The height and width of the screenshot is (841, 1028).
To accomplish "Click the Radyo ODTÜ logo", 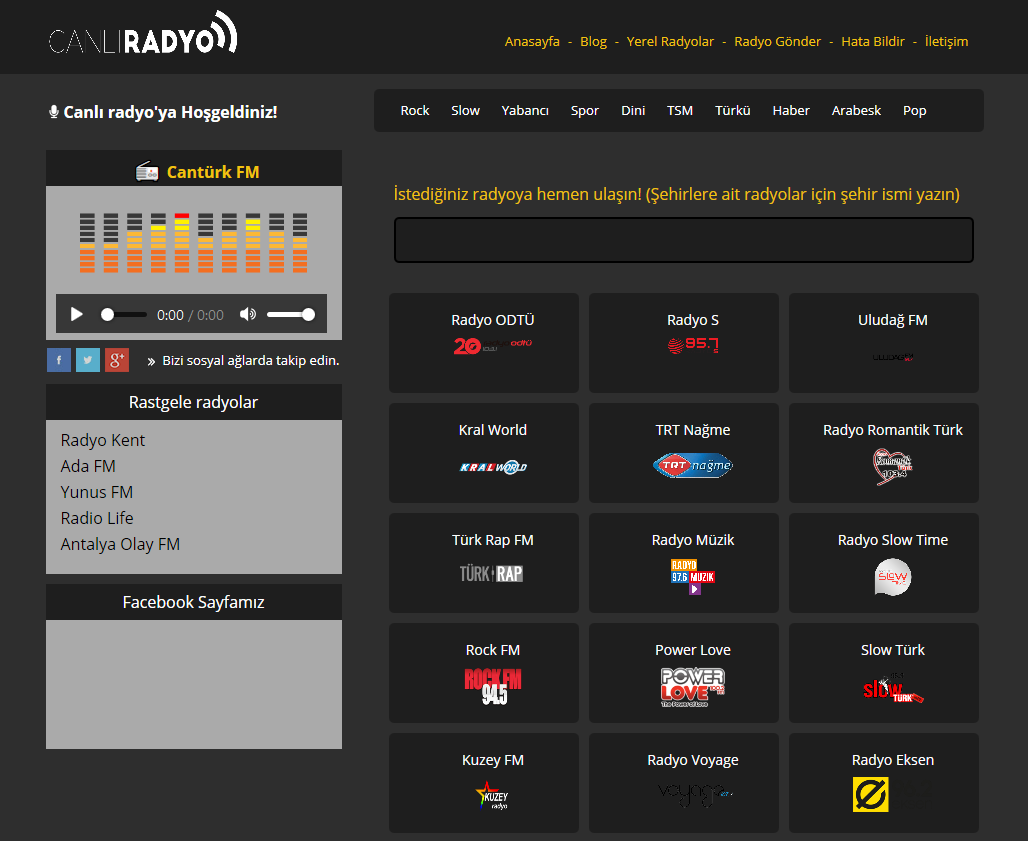I will [x=492, y=345].
